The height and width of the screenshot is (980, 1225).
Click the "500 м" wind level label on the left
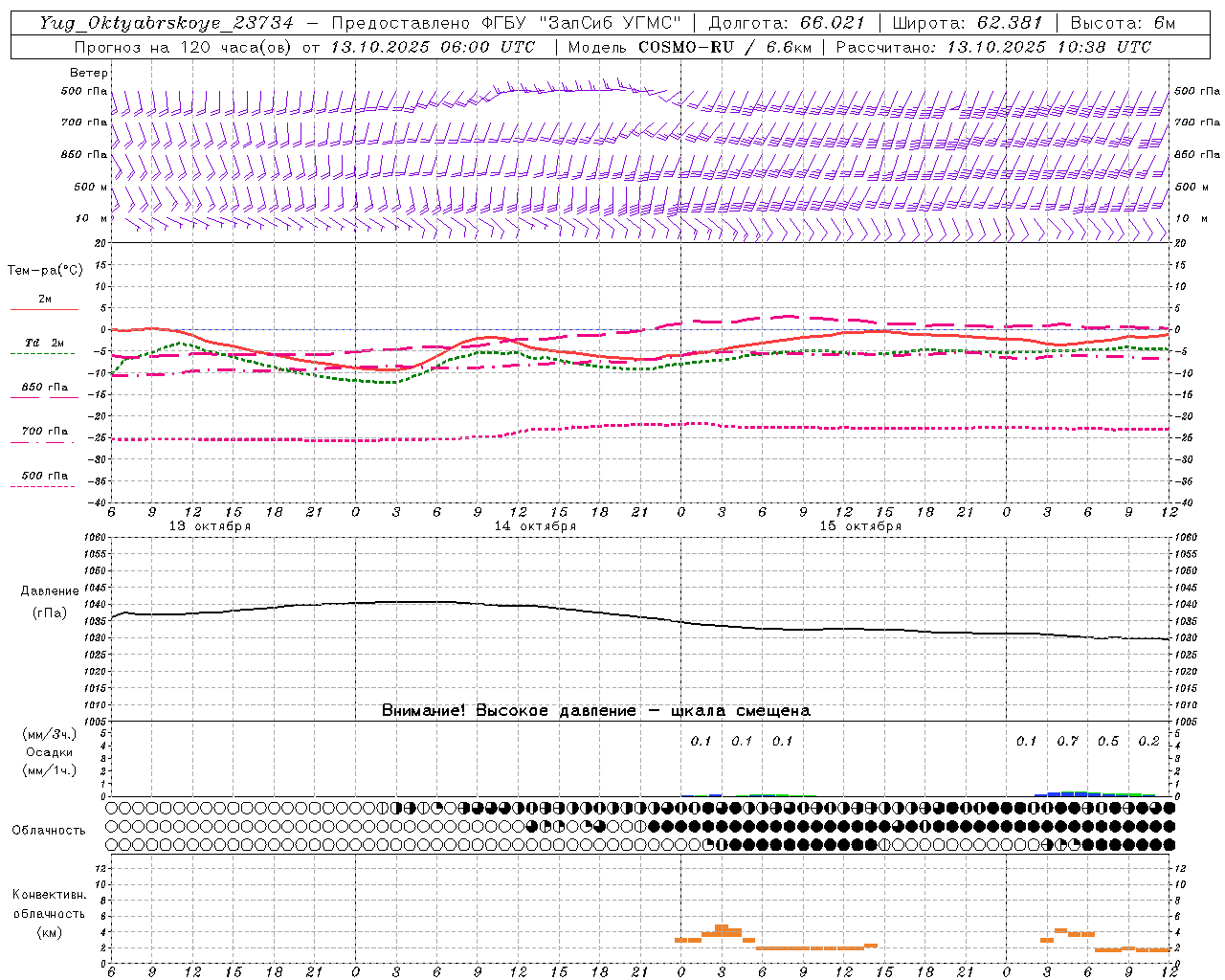[91, 187]
